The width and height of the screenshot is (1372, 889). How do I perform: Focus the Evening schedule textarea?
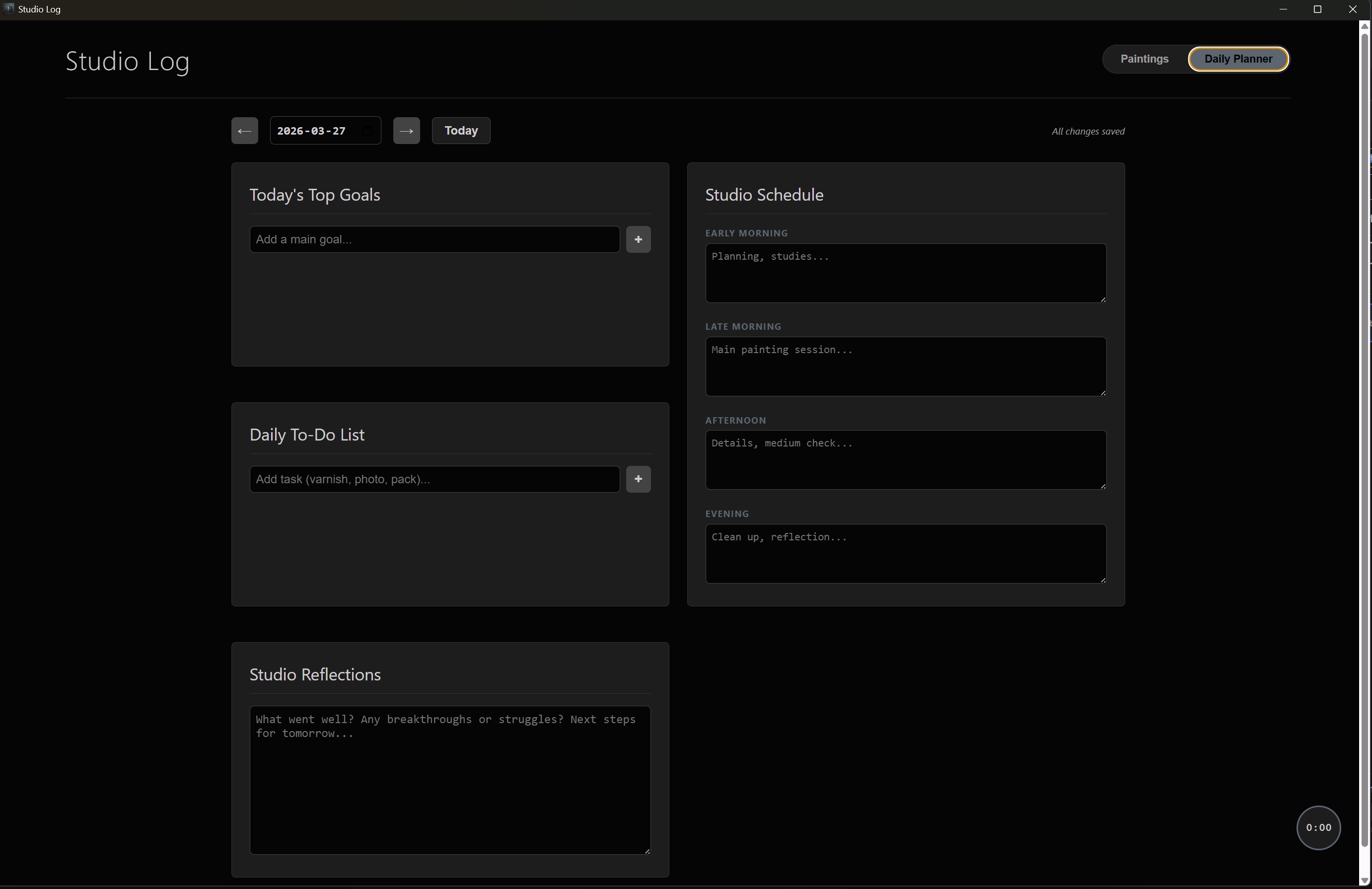click(x=906, y=553)
